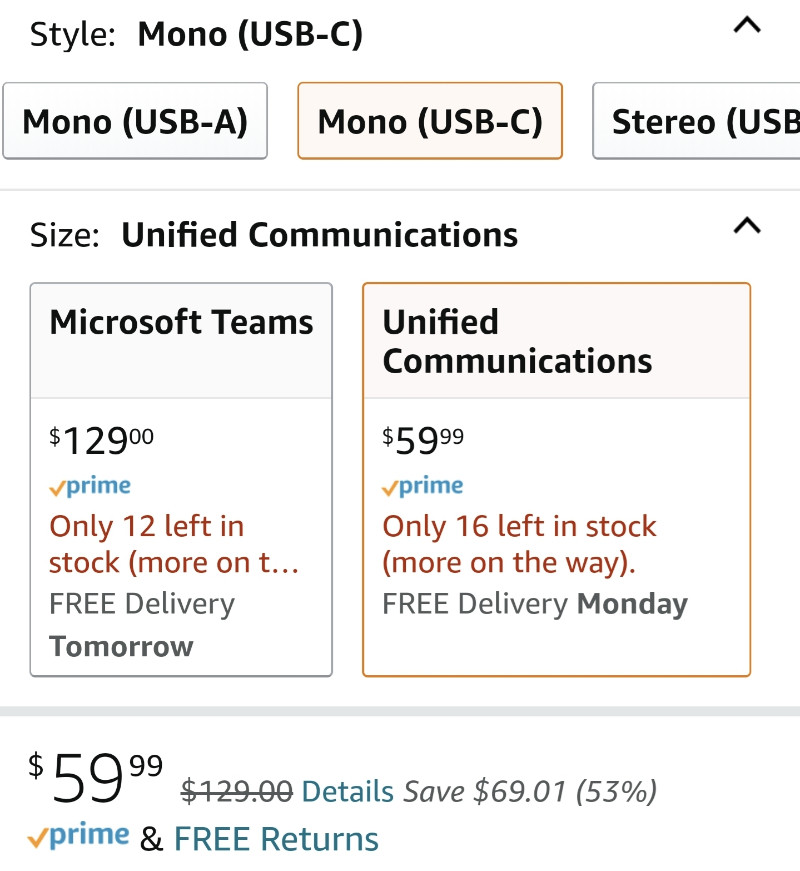Choose the Stereo (USB) style option
Viewport: 800px width, 871px height.
pyautogui.click(x=697, y=121)
